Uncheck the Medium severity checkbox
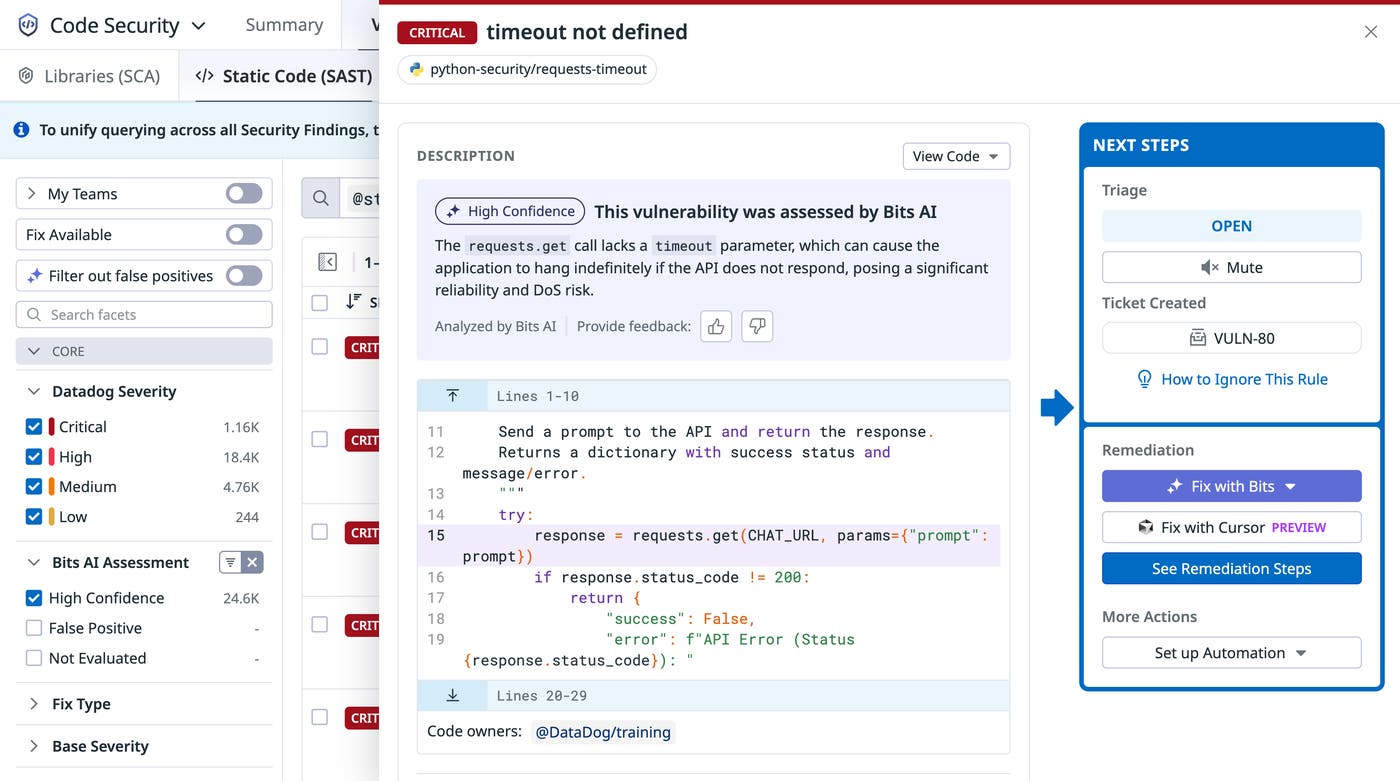The width and height of the screenshot is (1400, 781). click(34, 487)
